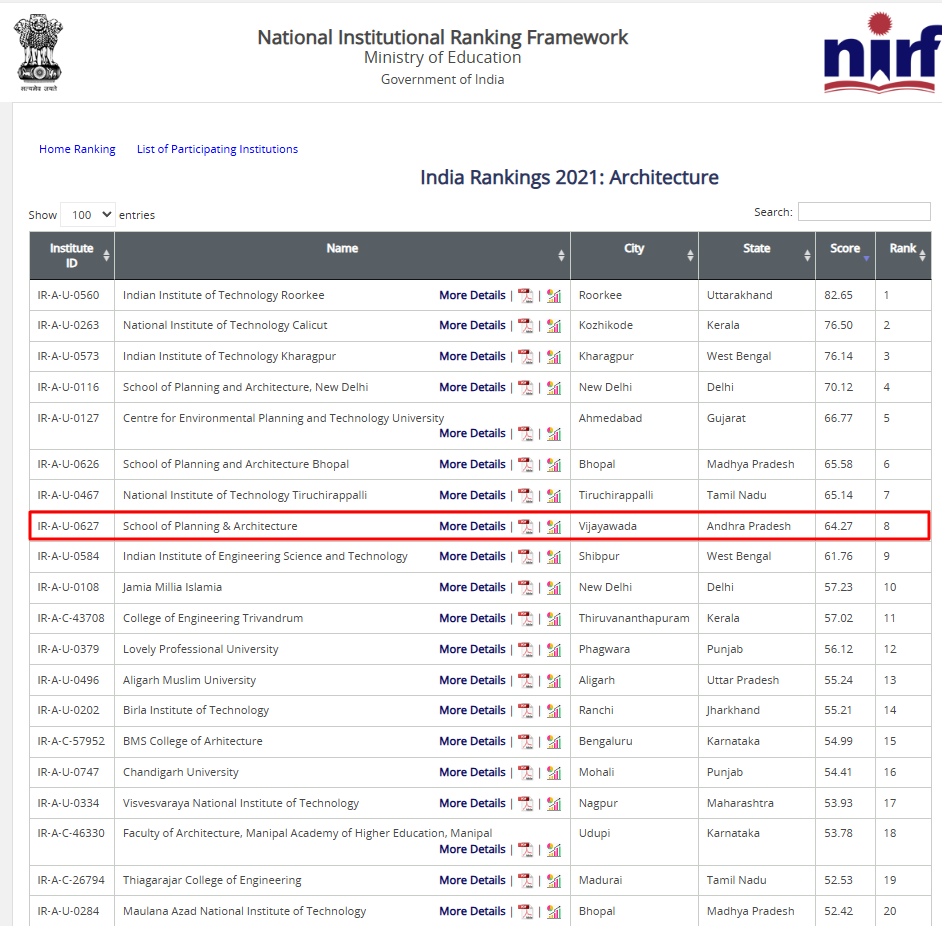This screenshot has height=926, width=942.
Task: Sort table by State column
Action: [x=756, y=255]
